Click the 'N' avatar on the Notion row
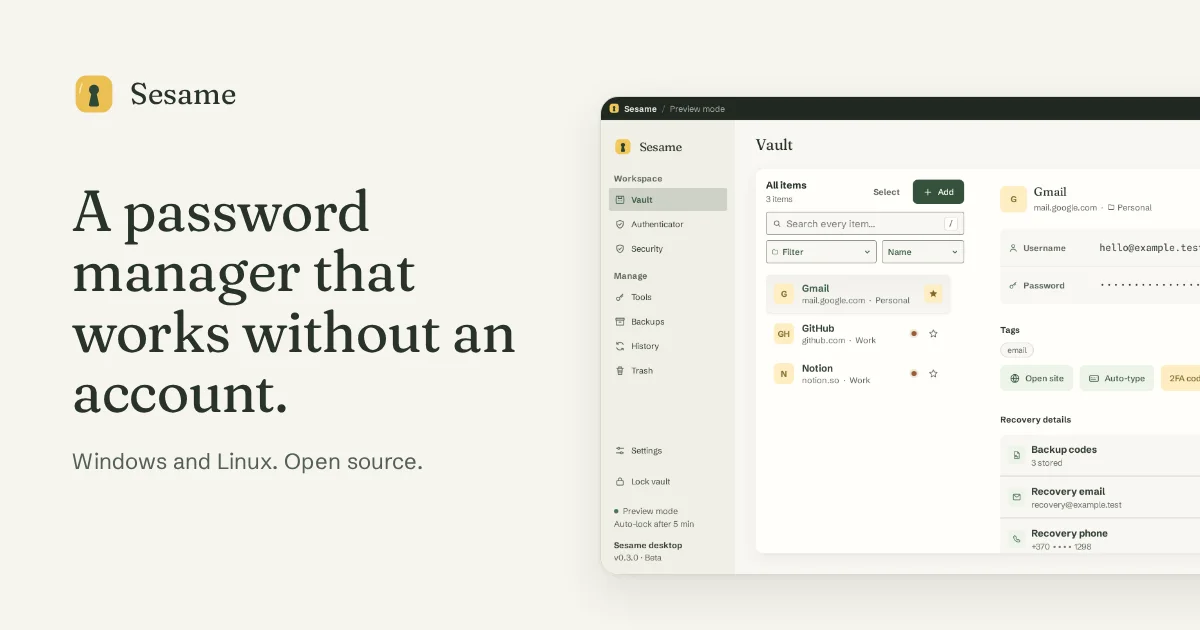This screenshot has width=1200, height=630. coord(784,374)
